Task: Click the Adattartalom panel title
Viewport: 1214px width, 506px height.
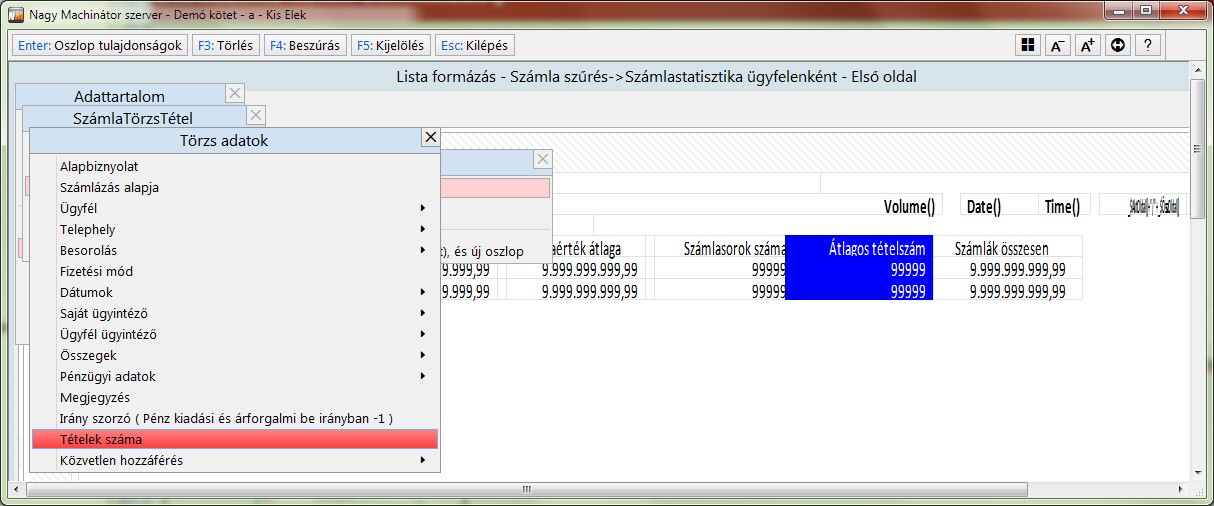Action: 119,96
